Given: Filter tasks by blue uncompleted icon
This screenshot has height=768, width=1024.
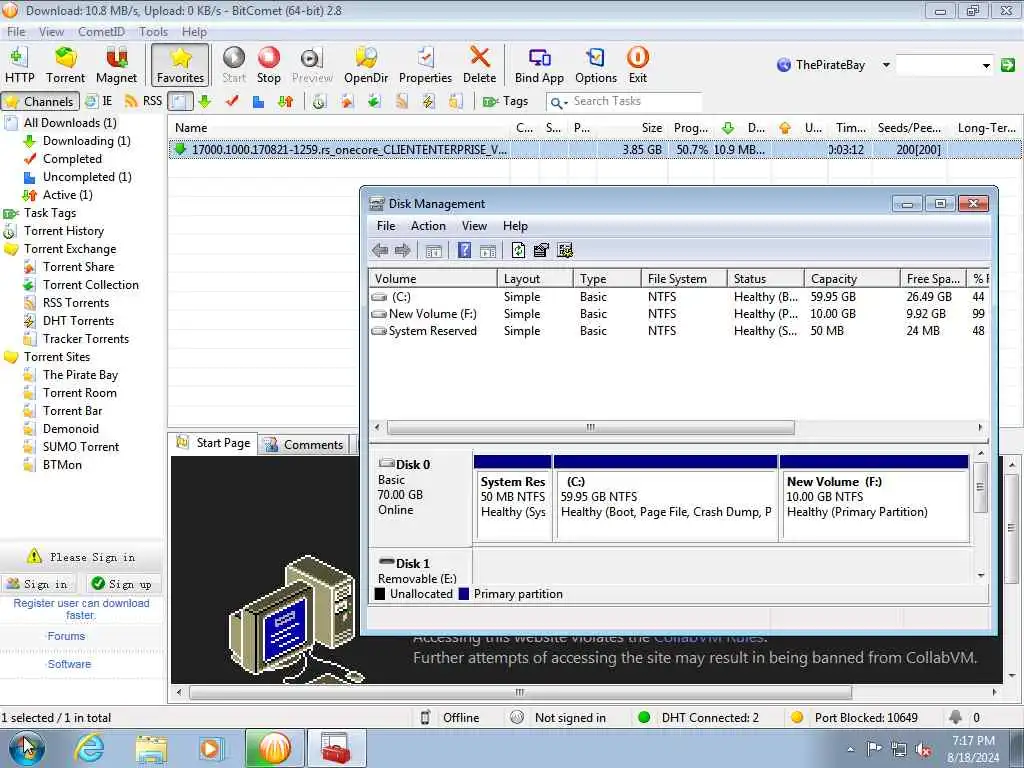Looking at the screenshot, I should (x=258, y=101).
